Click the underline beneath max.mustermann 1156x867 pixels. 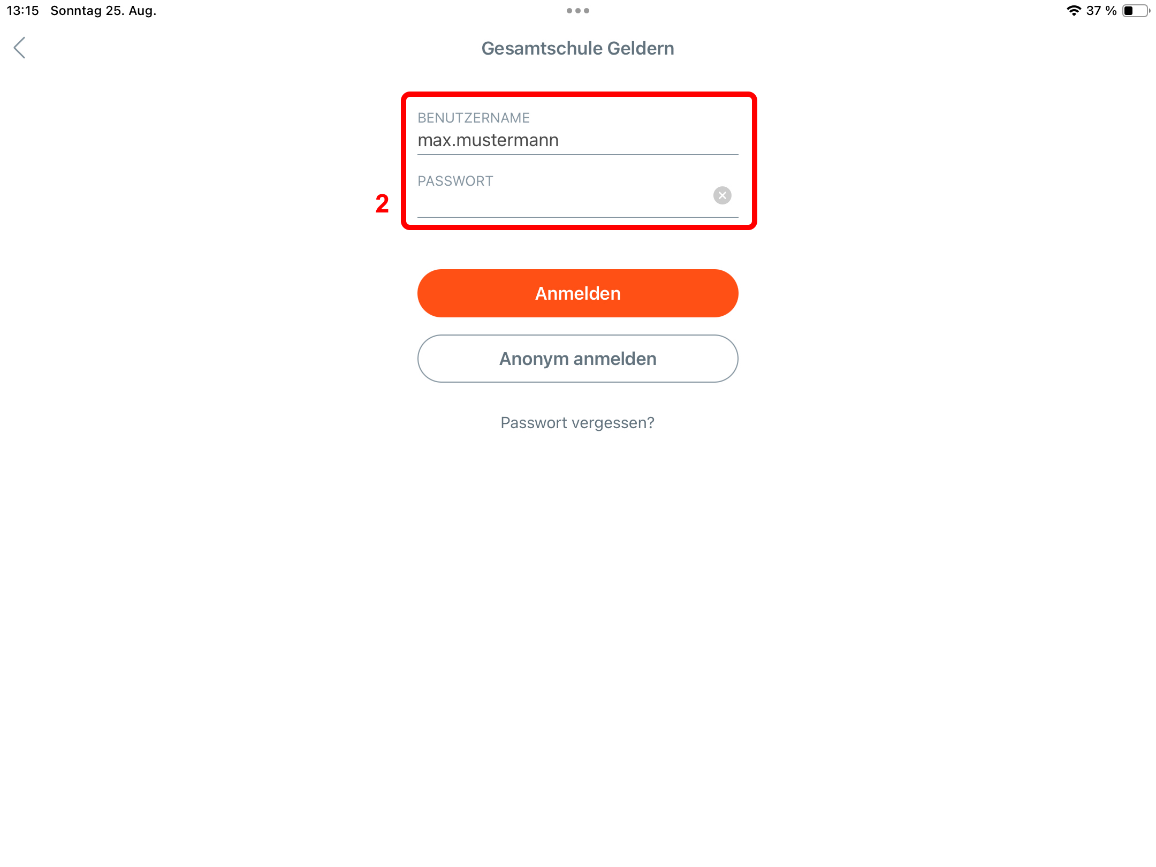click(578, 154)
